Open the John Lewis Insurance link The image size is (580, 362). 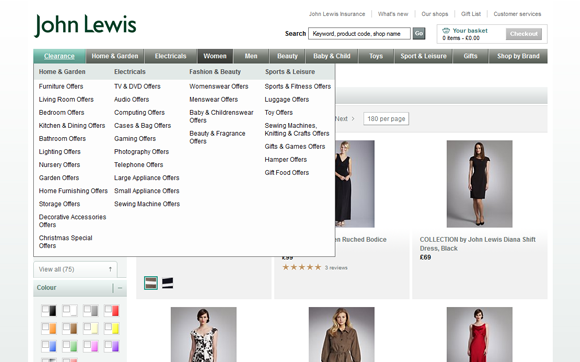pos(337,14)
